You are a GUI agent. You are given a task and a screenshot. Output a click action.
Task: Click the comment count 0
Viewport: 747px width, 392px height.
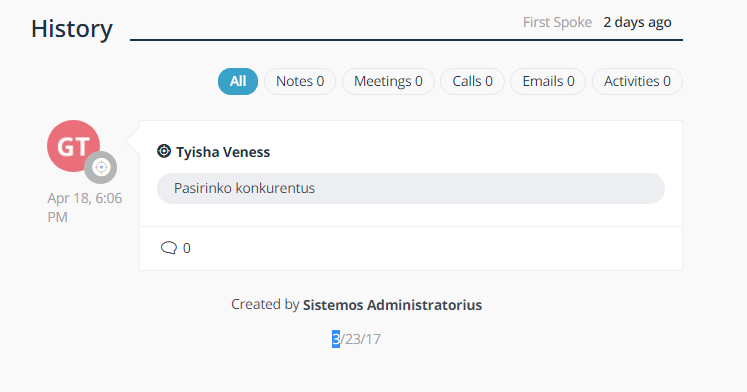click(187, 248)
